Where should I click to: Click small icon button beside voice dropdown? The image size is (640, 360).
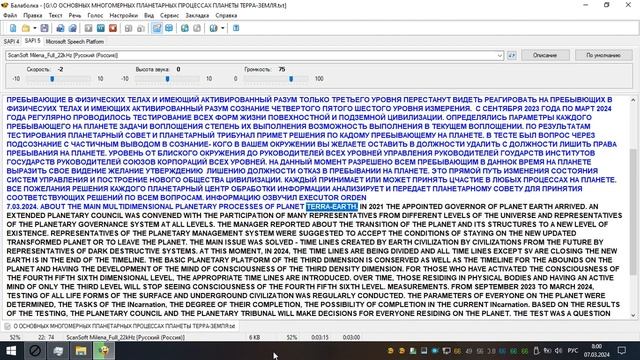(511, 55)
